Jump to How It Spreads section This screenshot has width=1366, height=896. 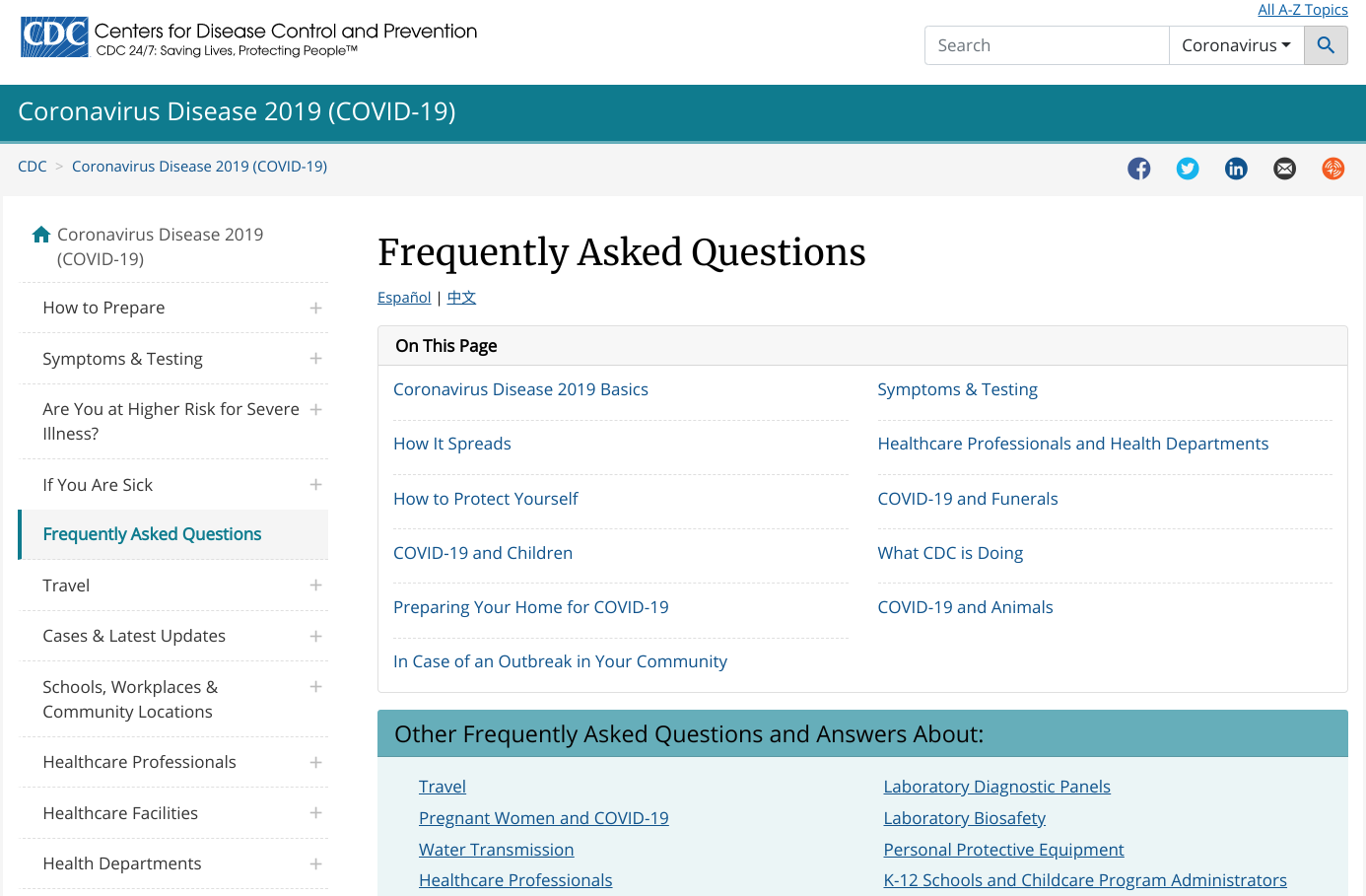pyautogui.click(x=451, y=444)
